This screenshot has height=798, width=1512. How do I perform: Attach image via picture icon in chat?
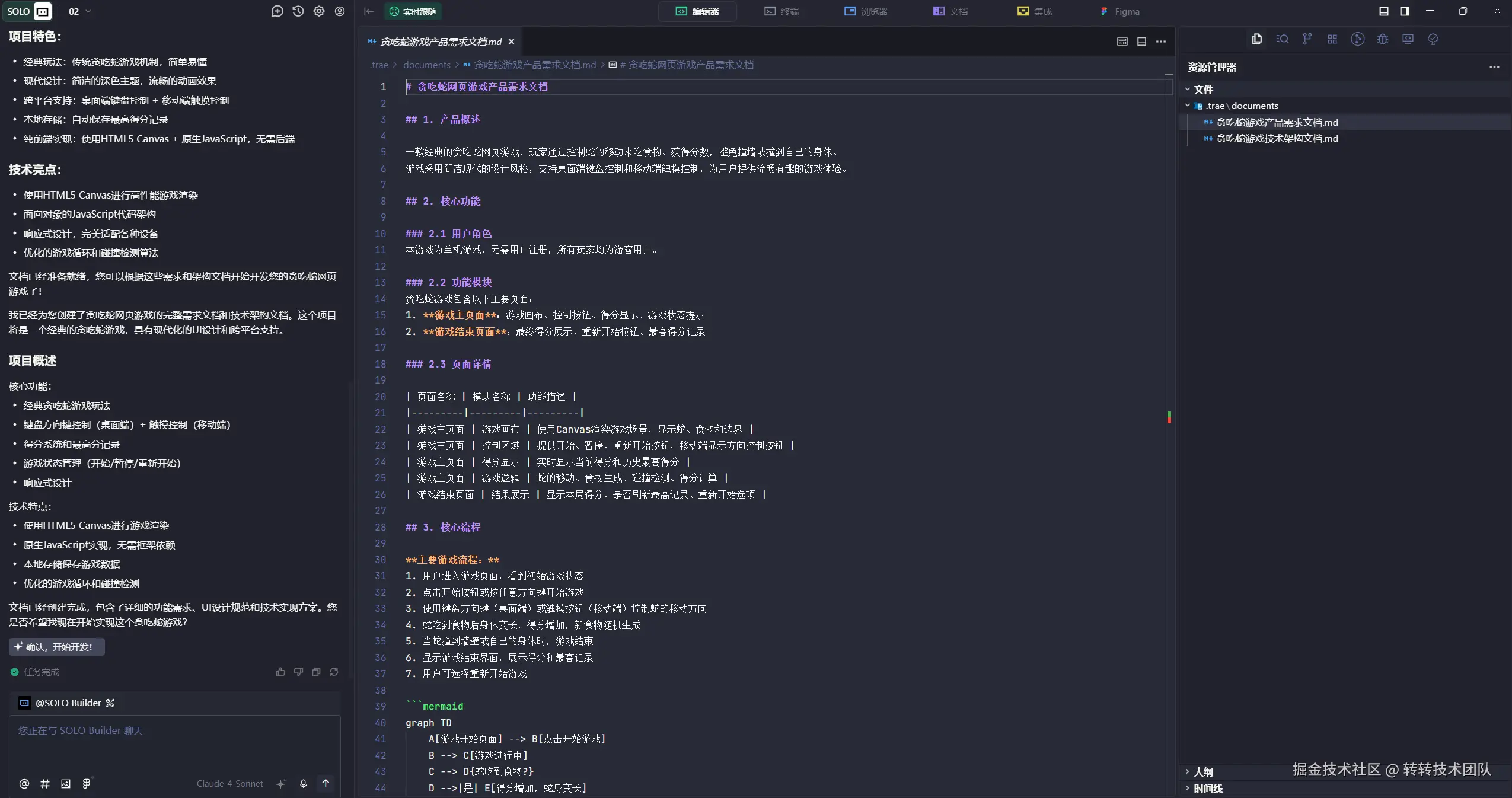(x=66, y=783)
